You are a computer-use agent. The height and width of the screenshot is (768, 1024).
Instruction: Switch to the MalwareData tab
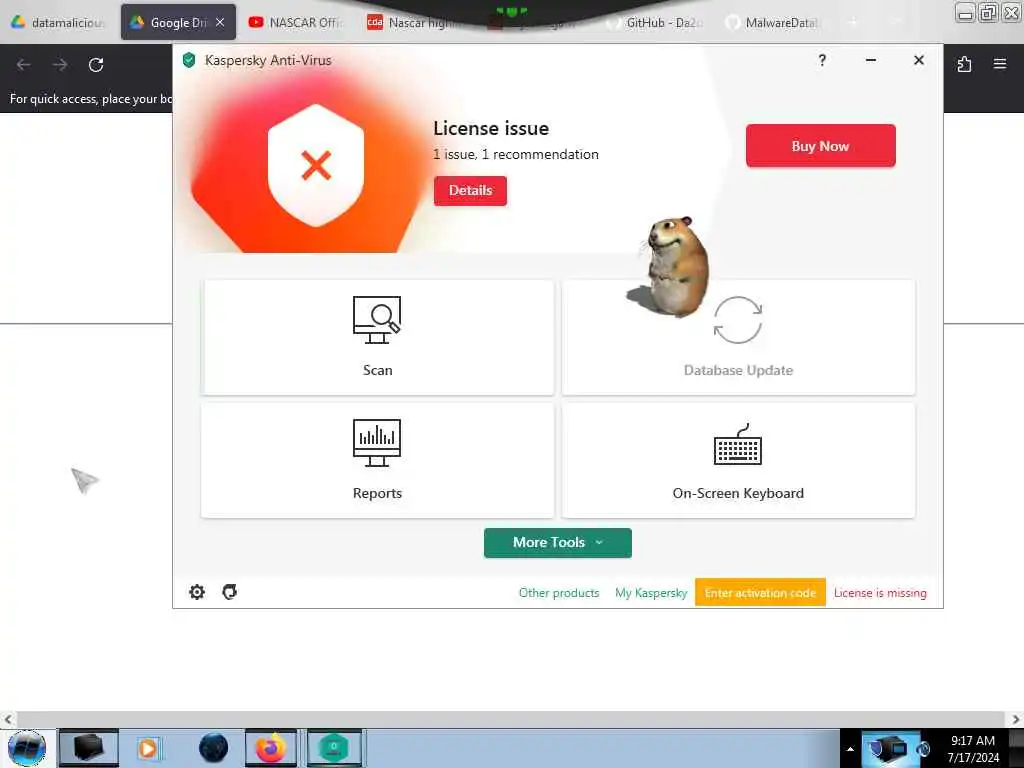[x=773, y=23]
